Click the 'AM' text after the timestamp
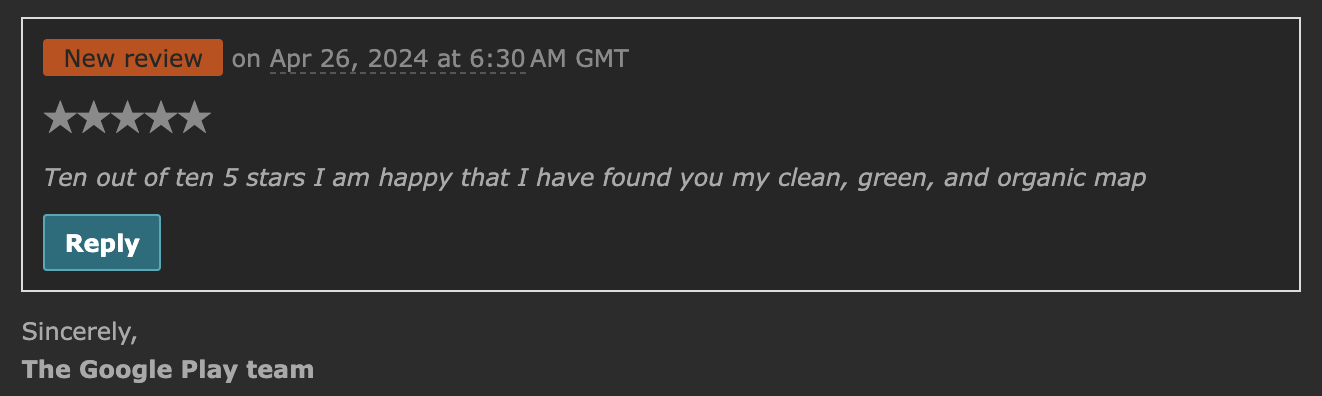Screen dimensions: 1322x396 point(549,59)
